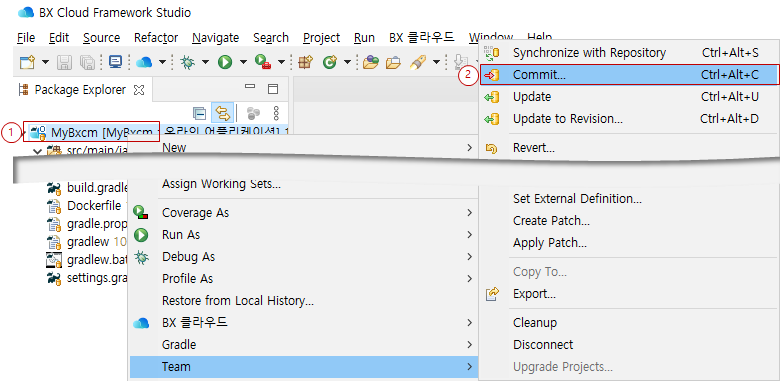
Task: Open the Refactor menu
Action: [156, 38]
